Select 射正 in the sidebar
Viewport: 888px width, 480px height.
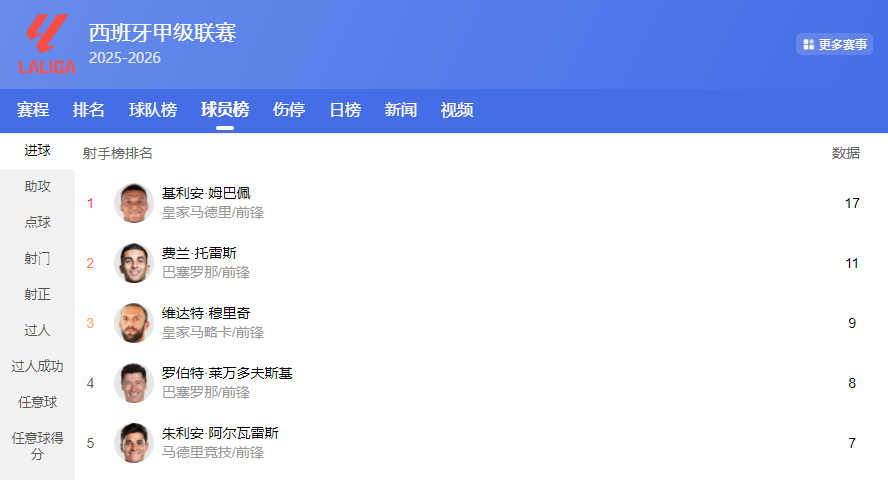click(x=37, y=294)
